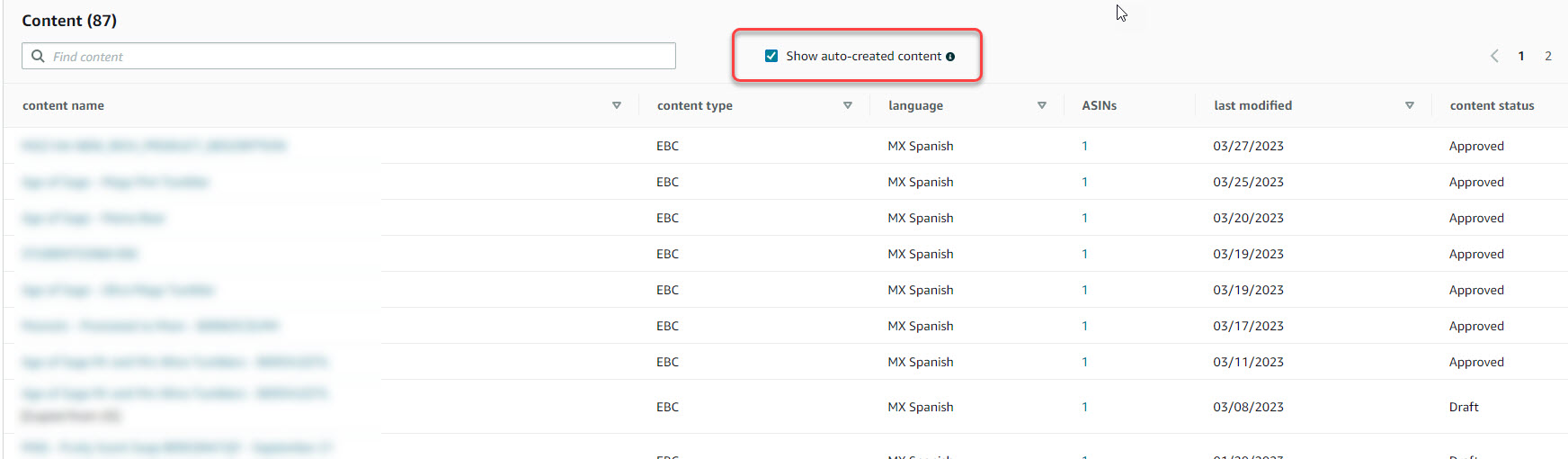Viewport: 1568px width, 459px height.
Task: Open the content item modified 03/11/2023
Action: click(x=174, y=362)
